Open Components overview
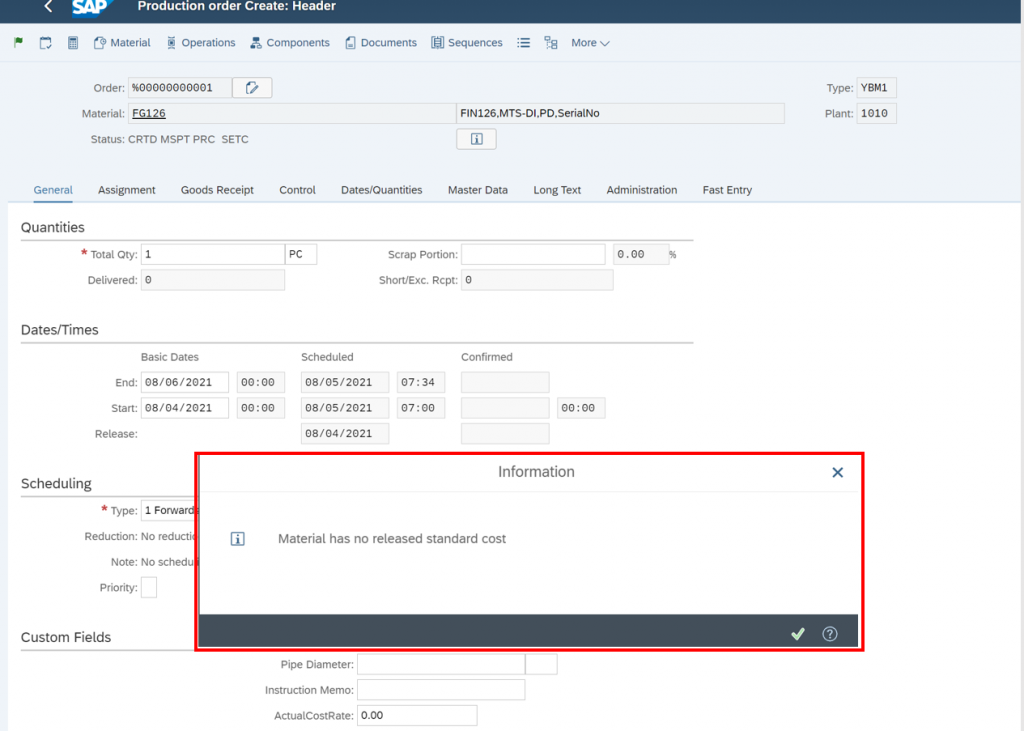 [x=290, y=42]
